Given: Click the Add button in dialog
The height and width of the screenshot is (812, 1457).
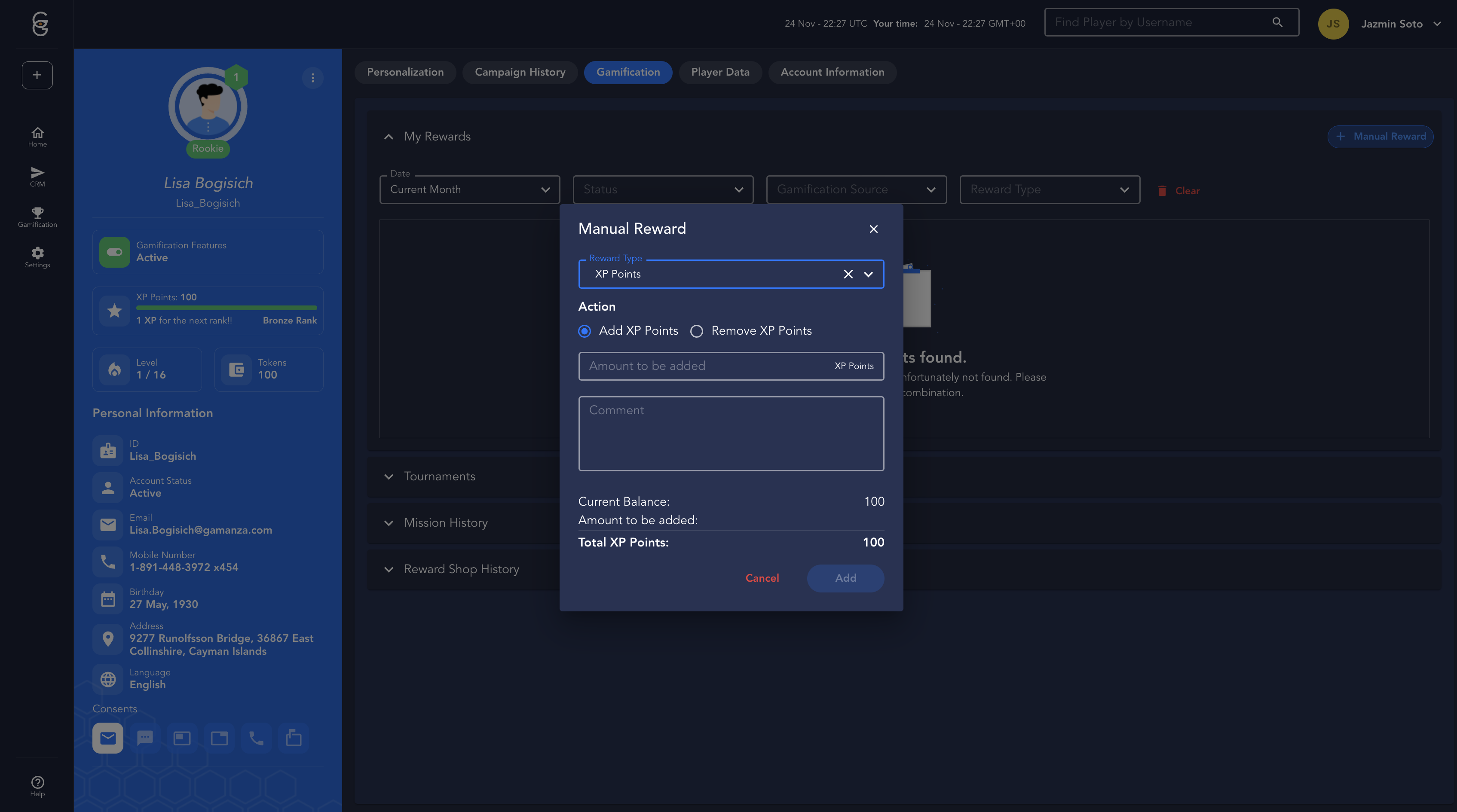Looking at the screenshot, I should (845, 578).
